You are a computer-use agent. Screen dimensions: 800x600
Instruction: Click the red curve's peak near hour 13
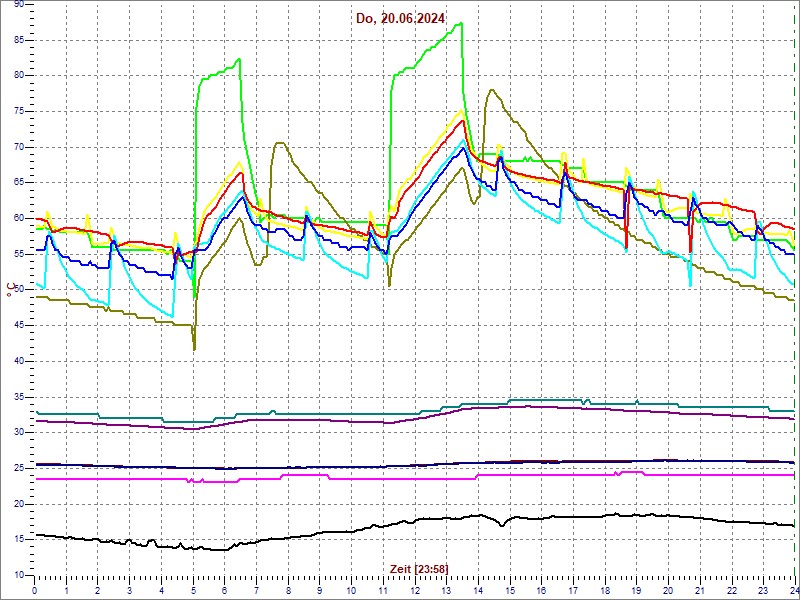(462, 121)
